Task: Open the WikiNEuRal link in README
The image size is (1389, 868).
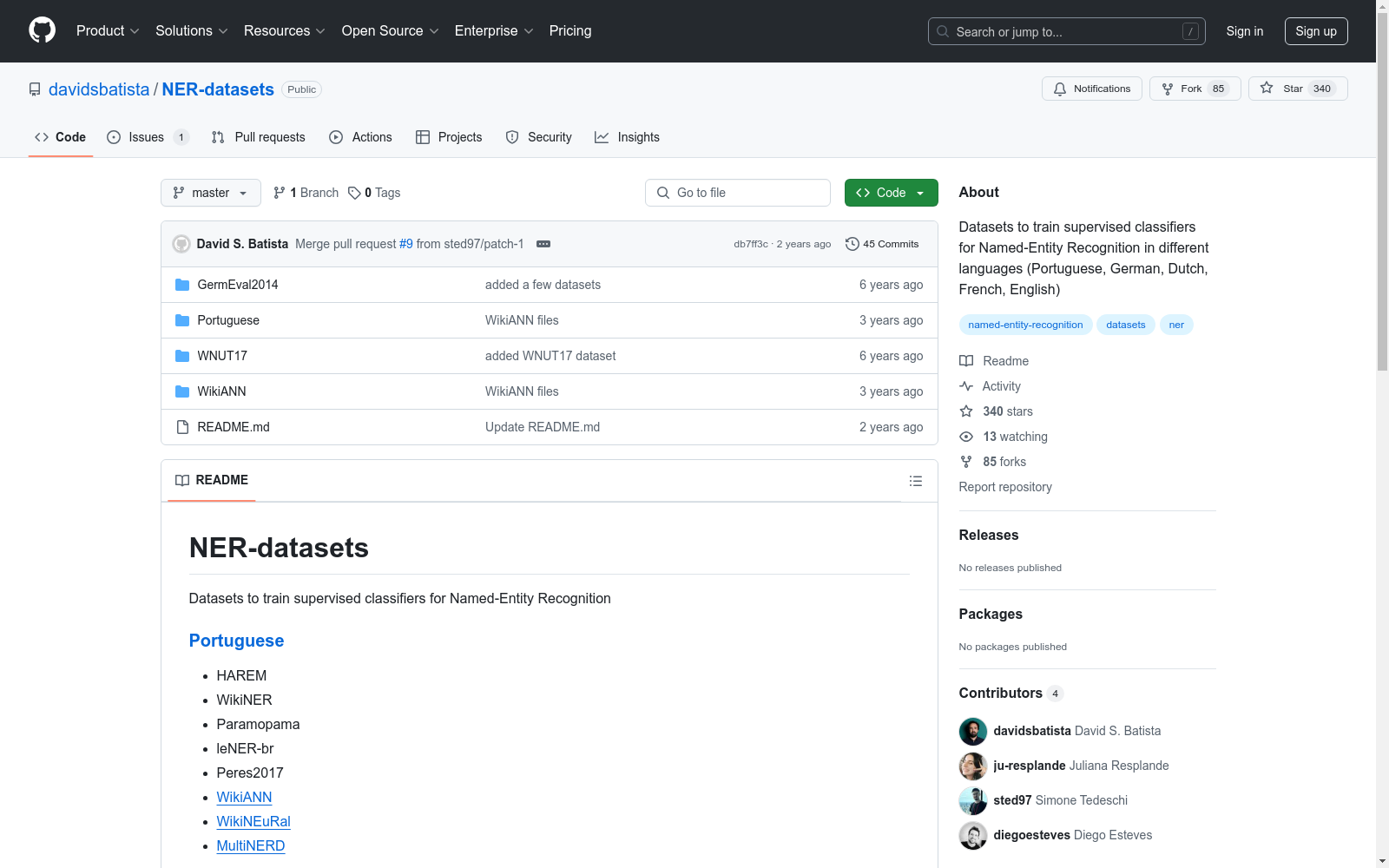Action: (x=253, y=821)
